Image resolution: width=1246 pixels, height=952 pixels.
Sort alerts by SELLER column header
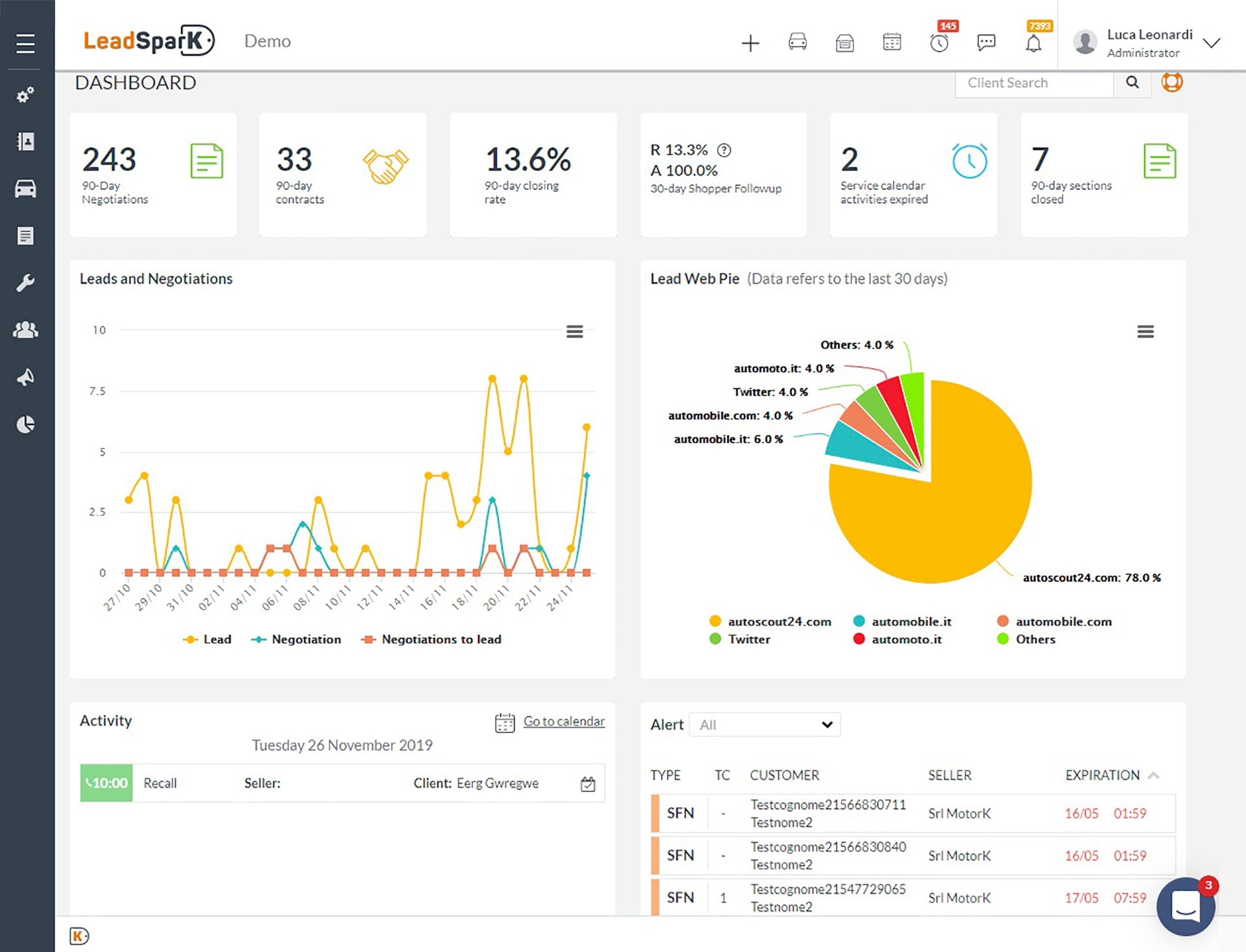pos(949,775)
